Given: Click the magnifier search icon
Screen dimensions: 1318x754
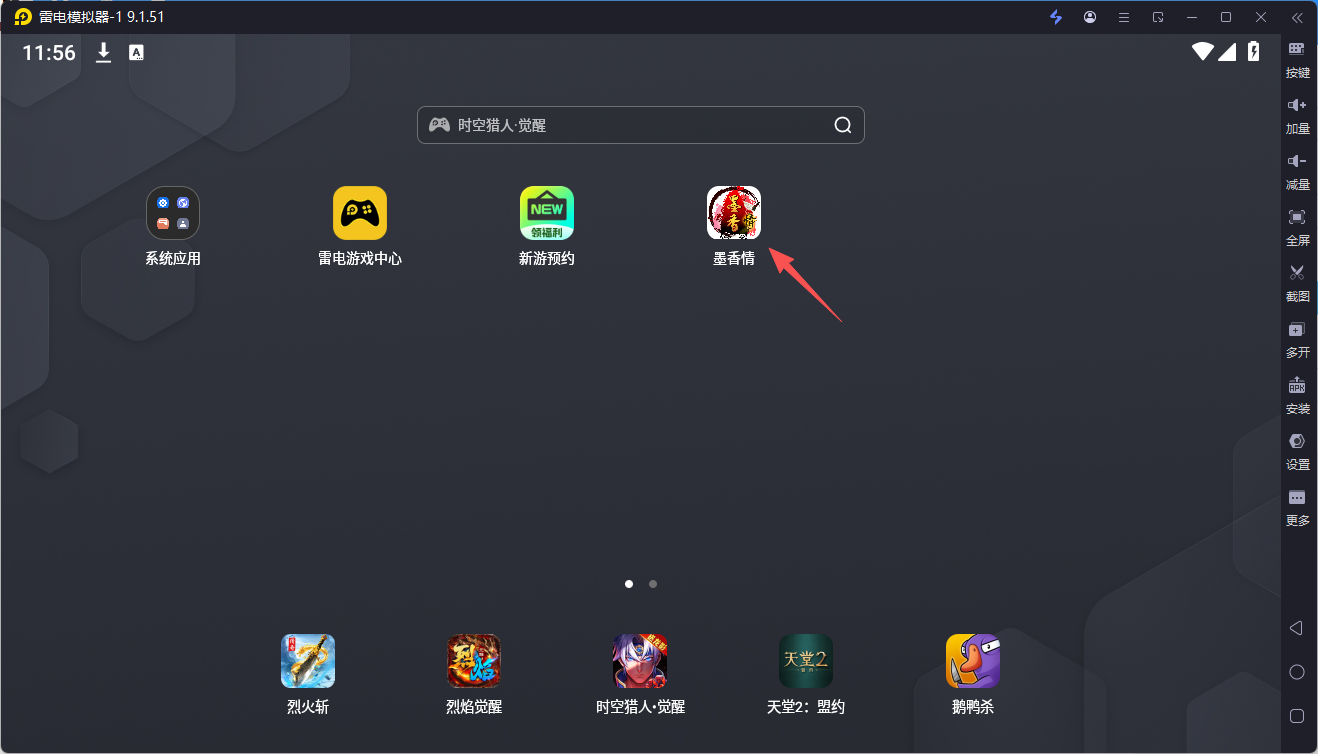Looking at the screenshot, I should pyautogui.click(x=843, y=125).
